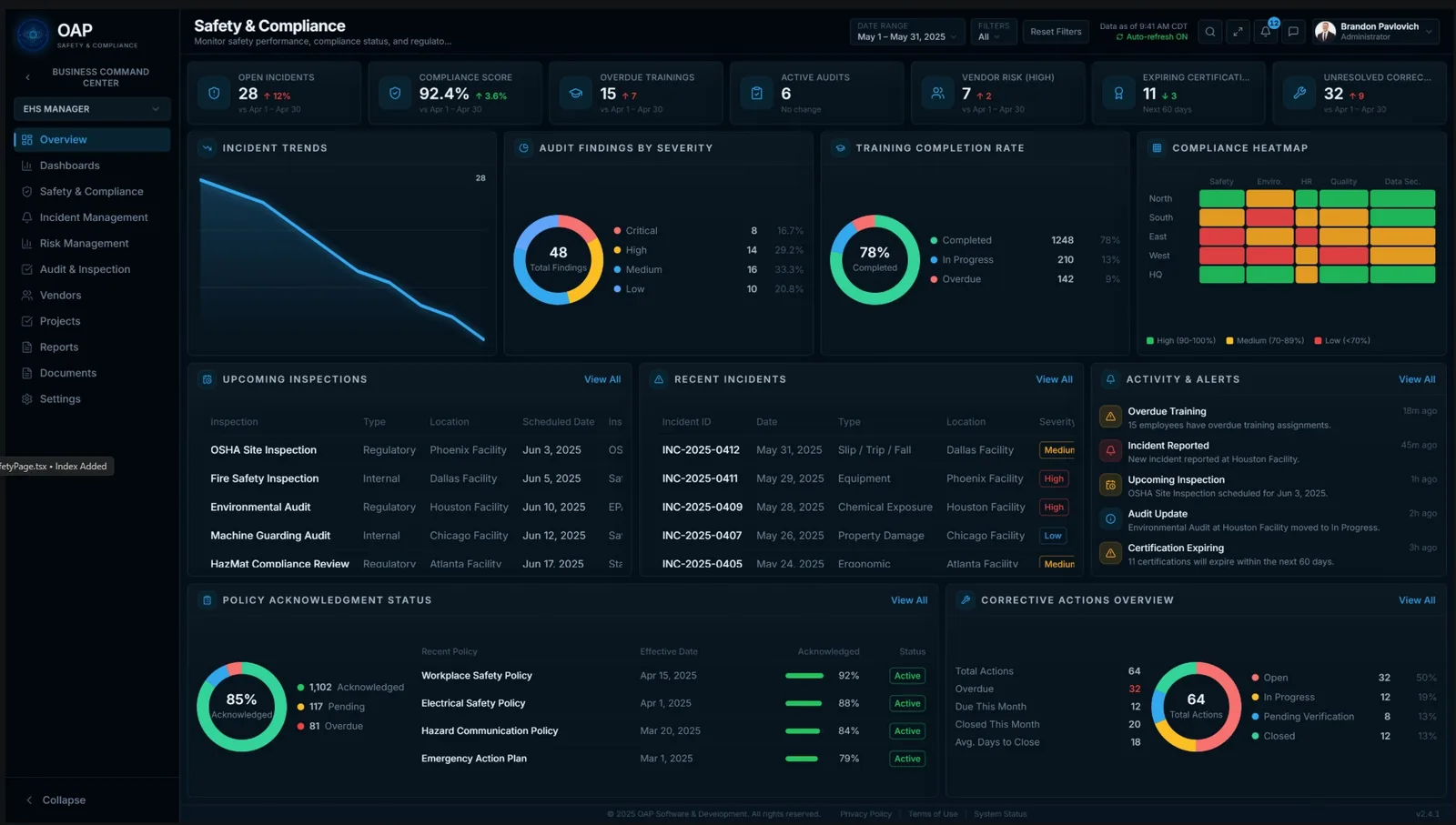This screenshot has height=825, width=1456.
Task: Open Privacy Policy footer link
Action: (x=865, y=814)
